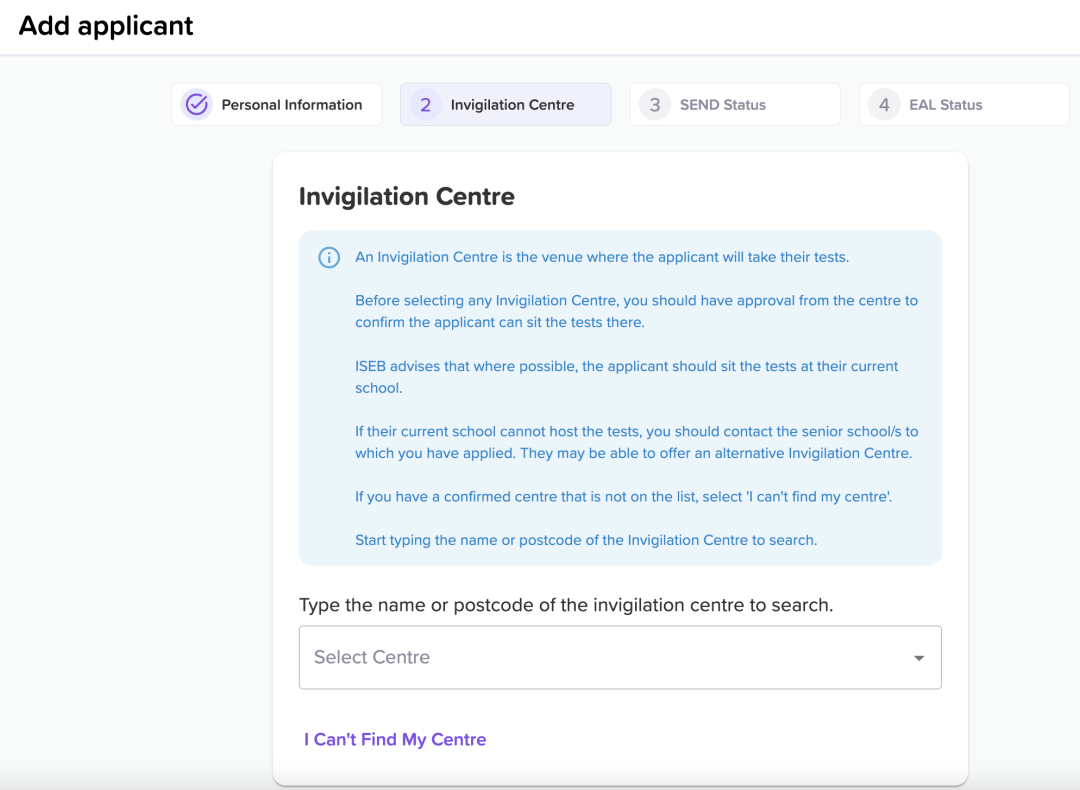Click the 'Before selecting any Invigilation Centre' paragraph
This screenshot has width=1080, height=790.
[x=636, y=311]
